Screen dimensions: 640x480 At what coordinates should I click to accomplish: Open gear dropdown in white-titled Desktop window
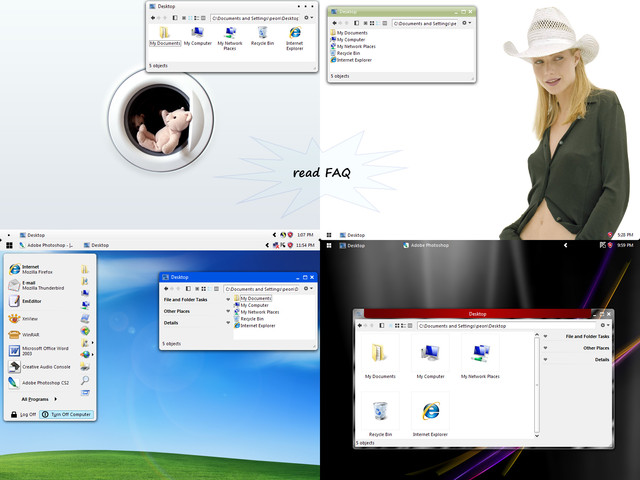[309, 18]
